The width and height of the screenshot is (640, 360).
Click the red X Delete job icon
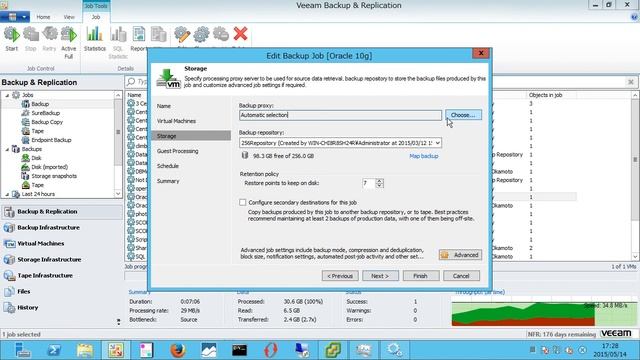(x=240, y=34)
